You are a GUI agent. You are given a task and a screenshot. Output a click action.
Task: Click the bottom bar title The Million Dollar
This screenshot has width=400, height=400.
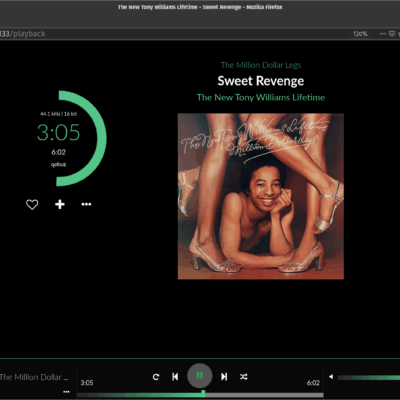34,377
